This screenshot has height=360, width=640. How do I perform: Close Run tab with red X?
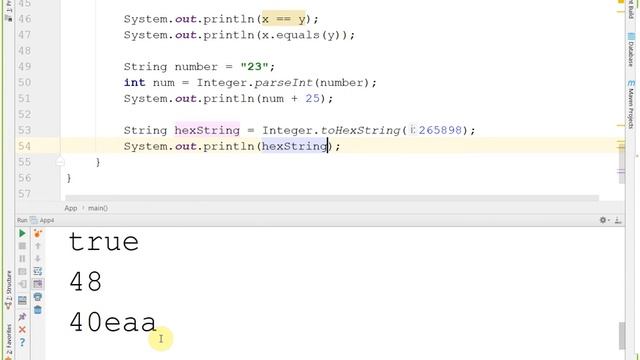click(x=22, y=330)
